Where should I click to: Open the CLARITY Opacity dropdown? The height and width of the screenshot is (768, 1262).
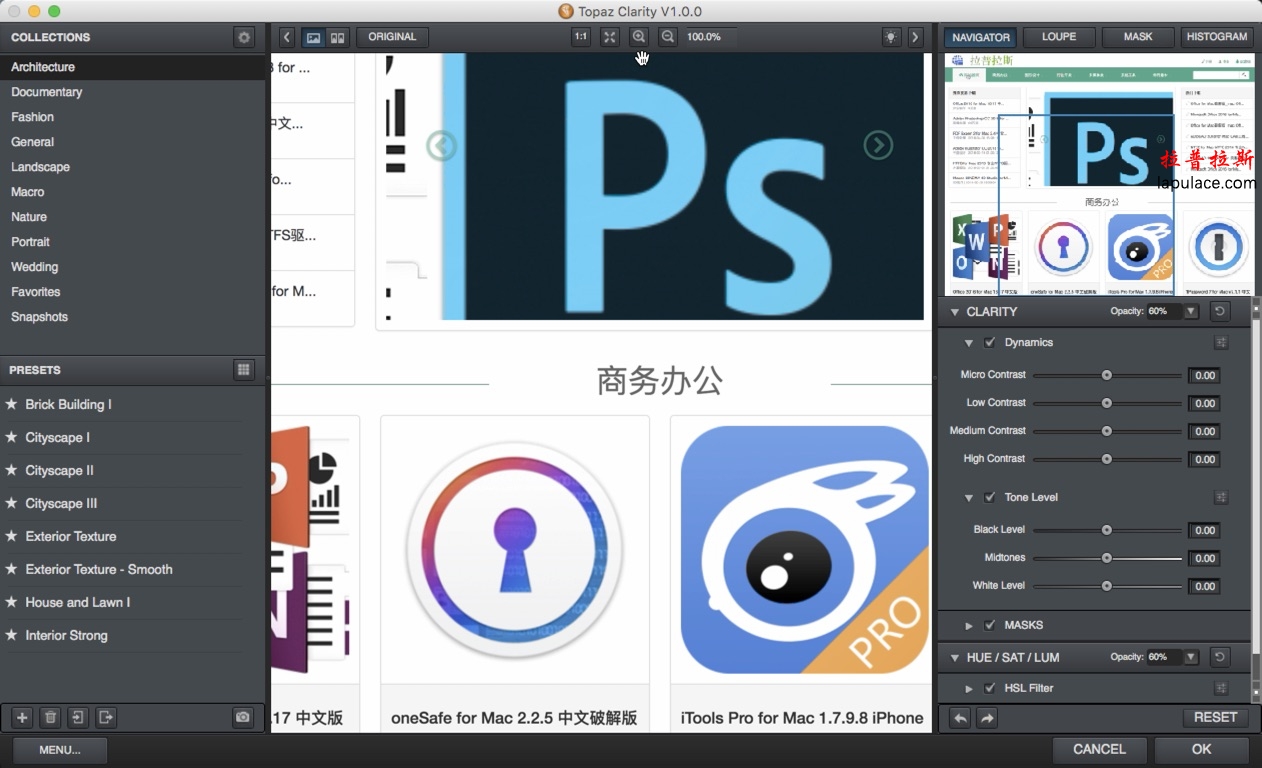tap(1190, 311)
